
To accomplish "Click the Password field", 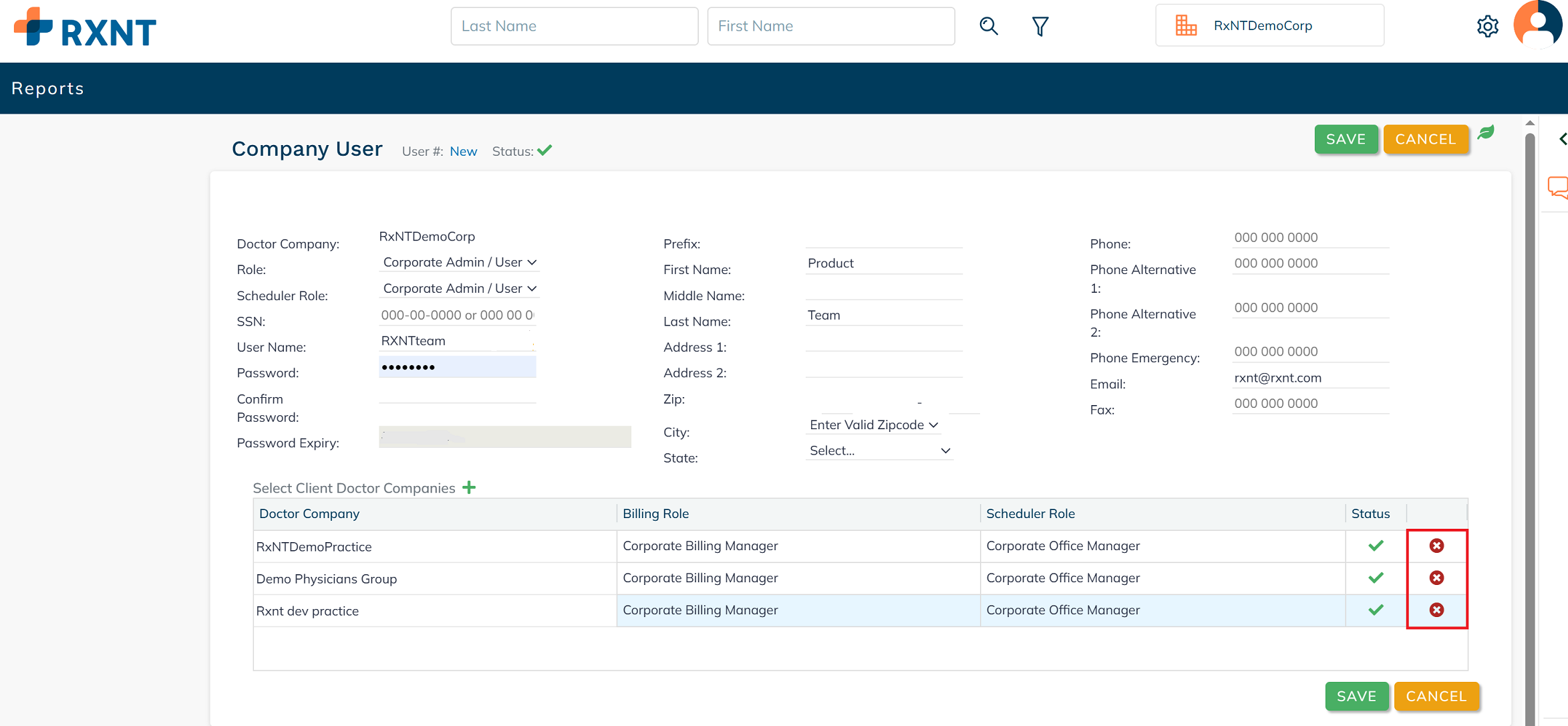I will (458, 367).
